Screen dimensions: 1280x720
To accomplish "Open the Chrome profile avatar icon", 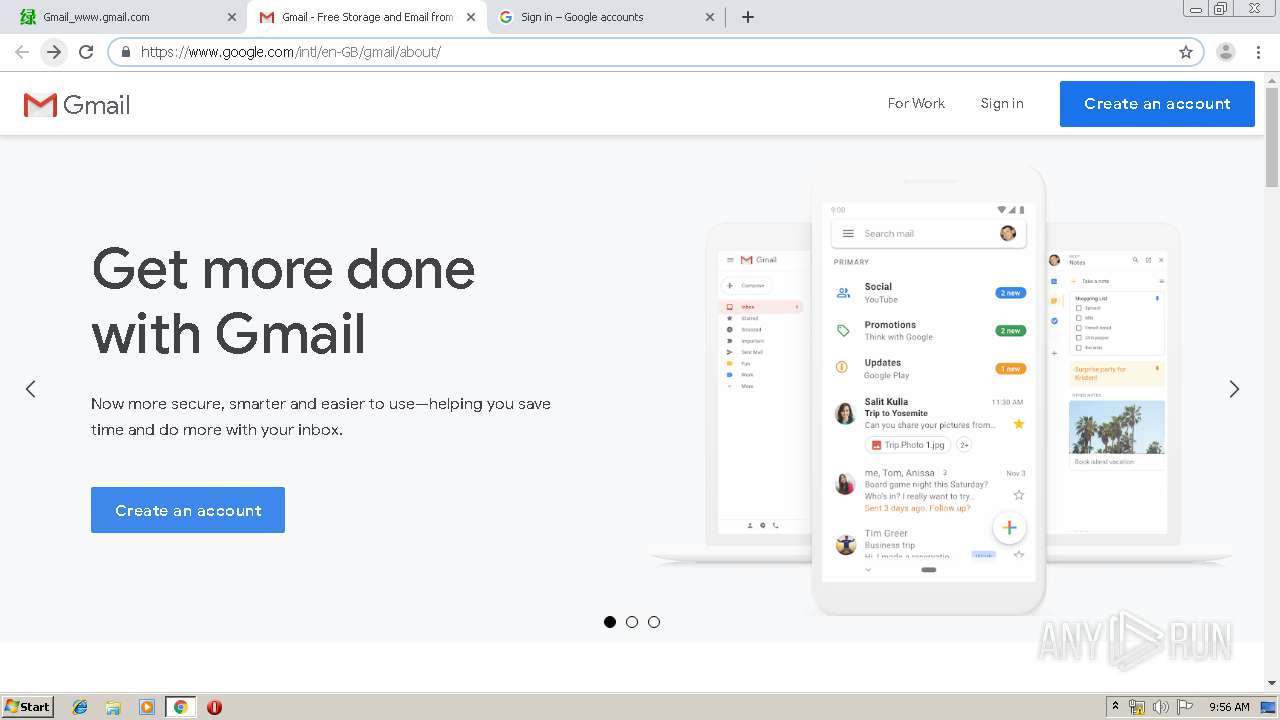I will click(x=1226, y=52).
